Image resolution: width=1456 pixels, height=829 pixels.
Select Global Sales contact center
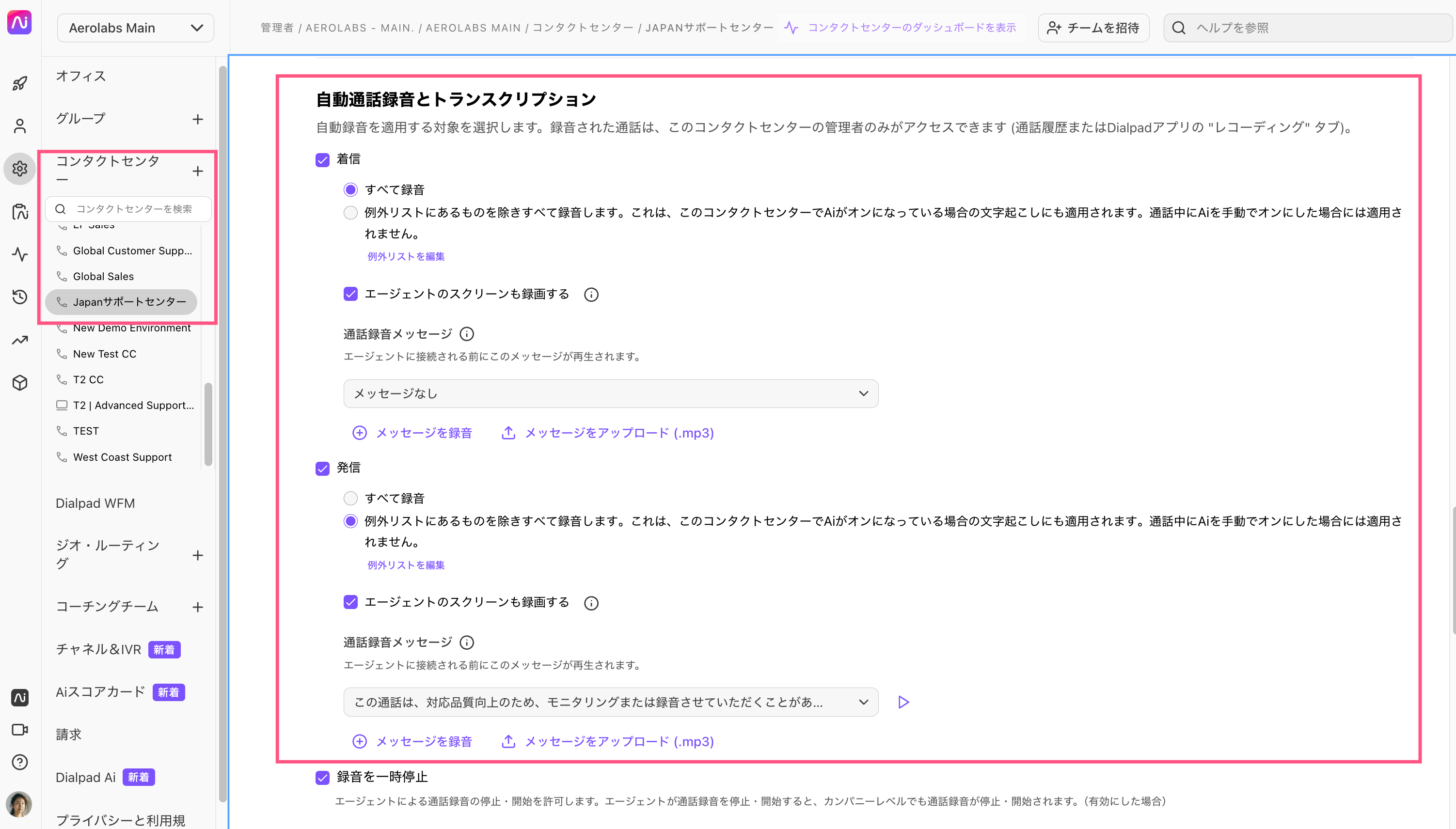tap(95, 276)
